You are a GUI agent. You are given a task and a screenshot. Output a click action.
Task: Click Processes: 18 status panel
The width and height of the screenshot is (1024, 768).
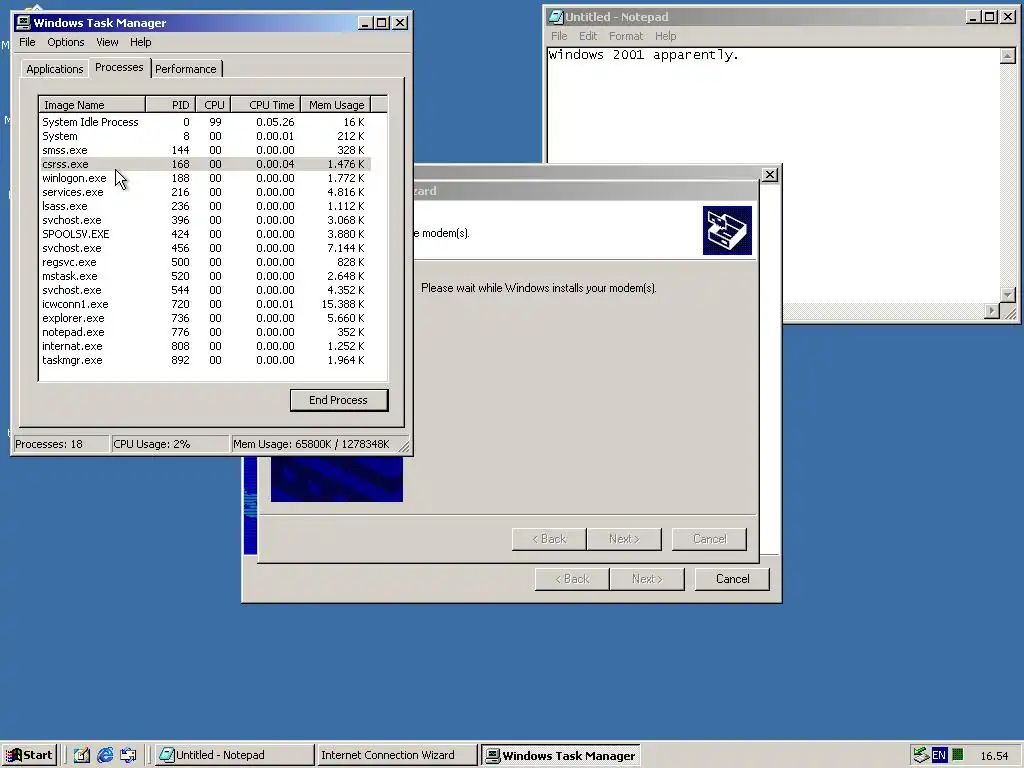coord(61,444)
